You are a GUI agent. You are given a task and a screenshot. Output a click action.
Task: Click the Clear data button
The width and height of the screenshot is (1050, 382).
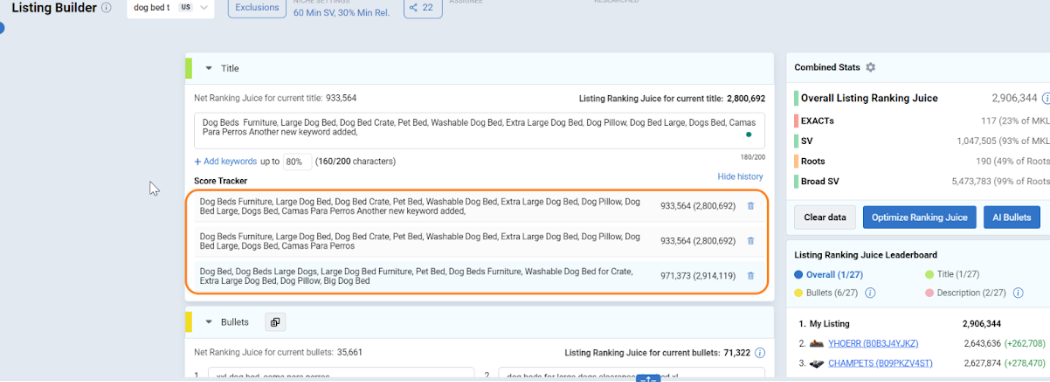pos(825,217)
